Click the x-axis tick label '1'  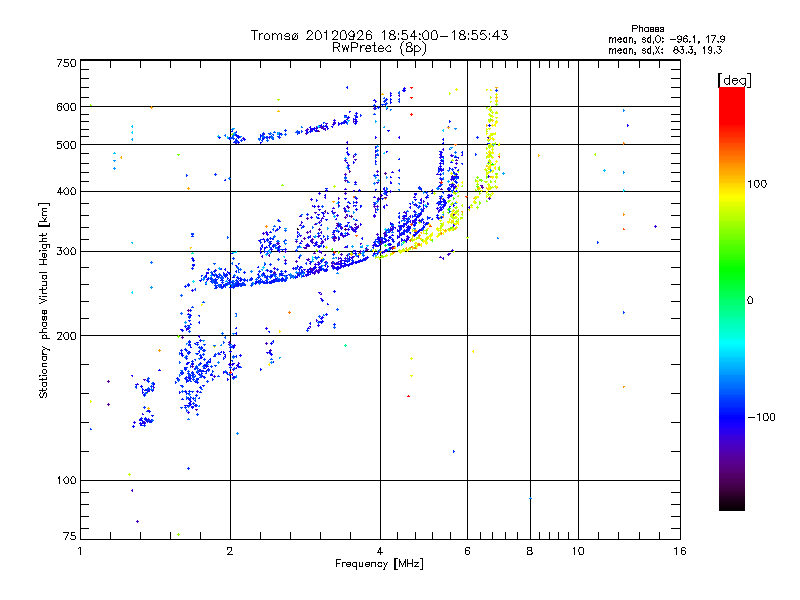point(81,551)
